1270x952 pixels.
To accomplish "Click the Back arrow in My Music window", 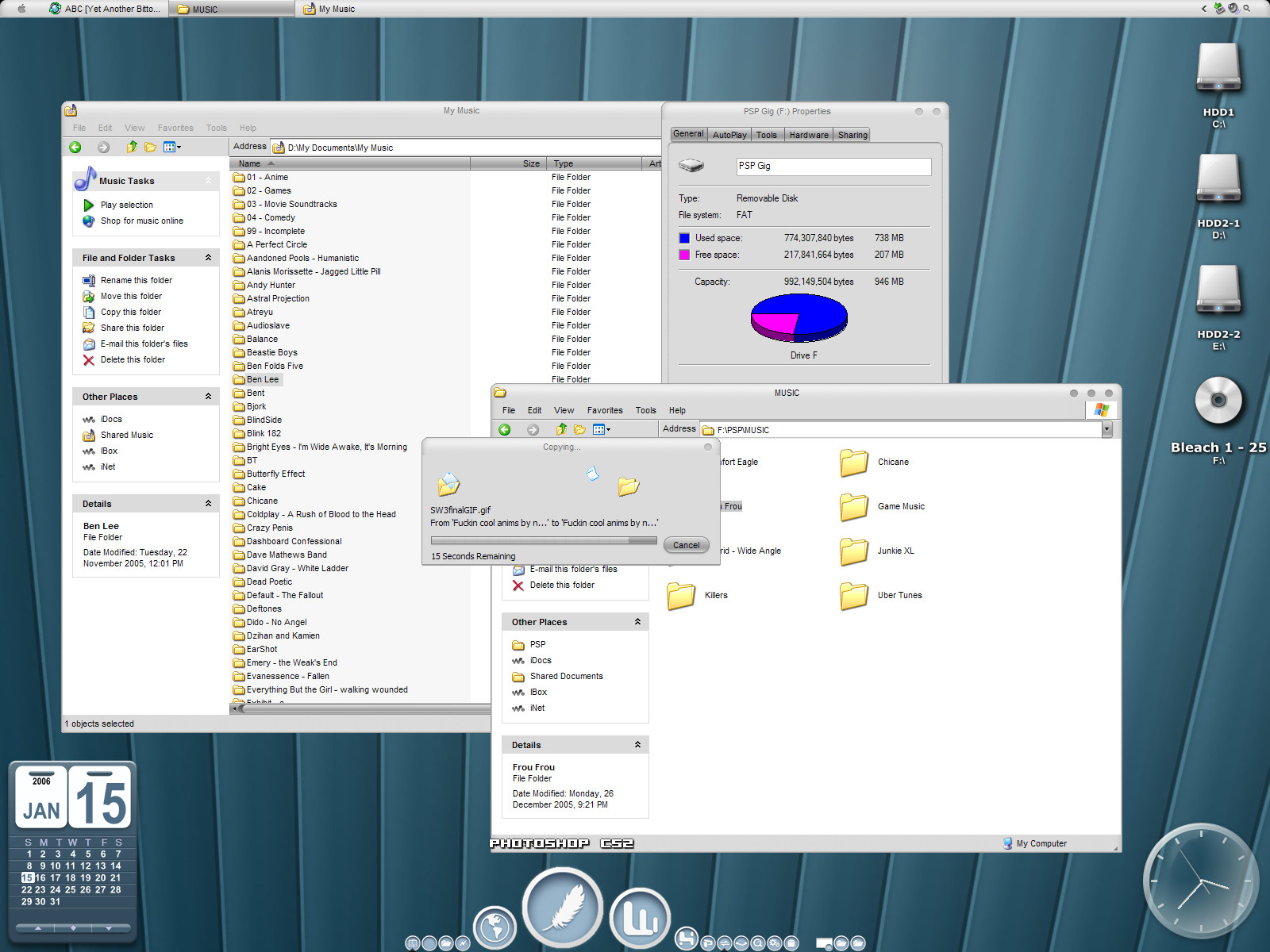I will click(x=75, y=147).
